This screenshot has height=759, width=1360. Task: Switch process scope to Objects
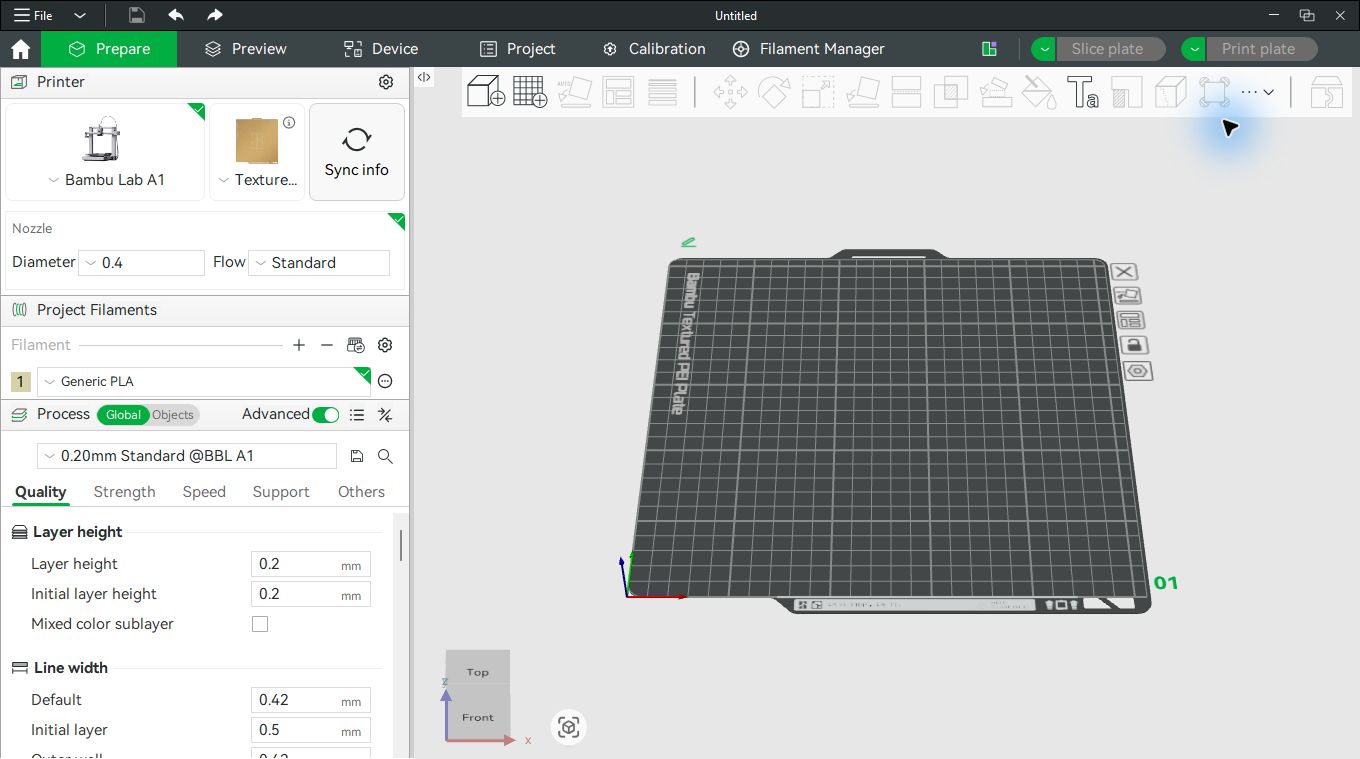point(173,415)
